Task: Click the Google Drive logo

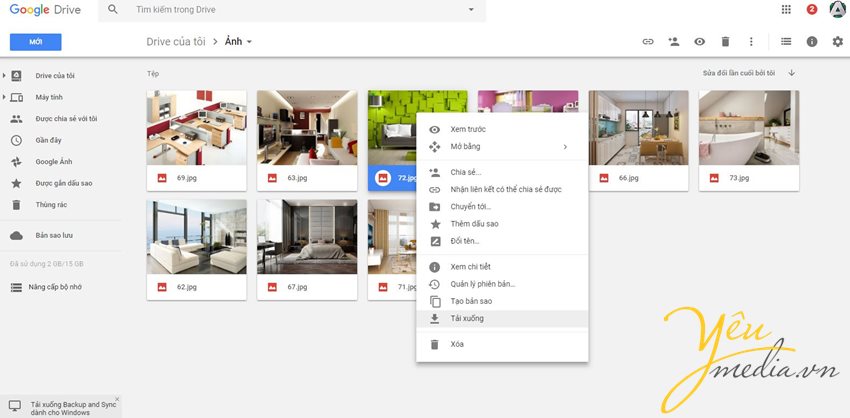Action: 45,9
